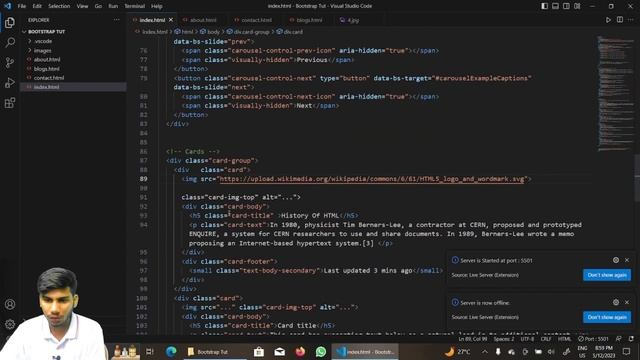Click Don't show again for server offline
The height and width of the screenshot is (360, 640).
point(607,317)
